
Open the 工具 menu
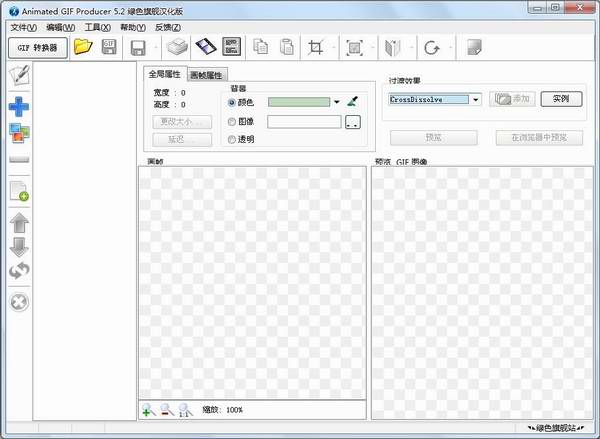98,28
